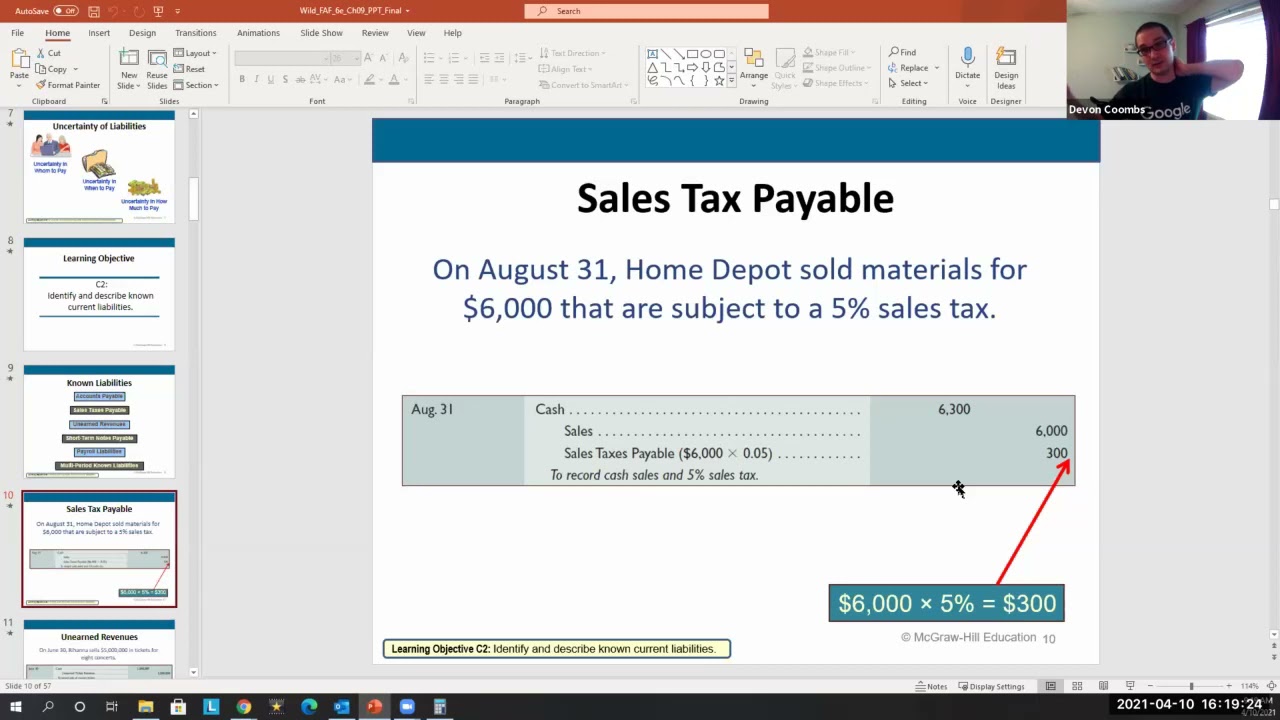Screen dimensions: 1280x720
Task: Select the Format Painter tool
Action: click(x=68, y=85)
